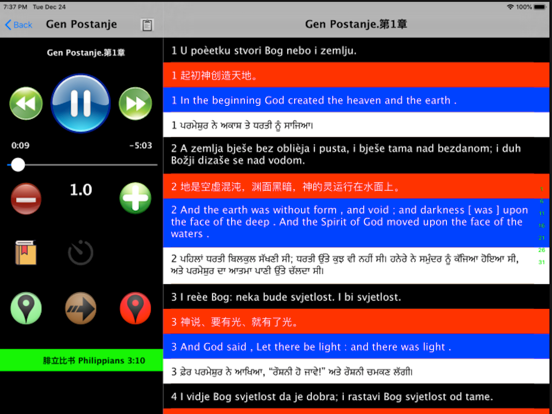Tap the brown arrow jump icon
Image resolution: width=552 pixels, height=414 pixels.
[81, 308]
